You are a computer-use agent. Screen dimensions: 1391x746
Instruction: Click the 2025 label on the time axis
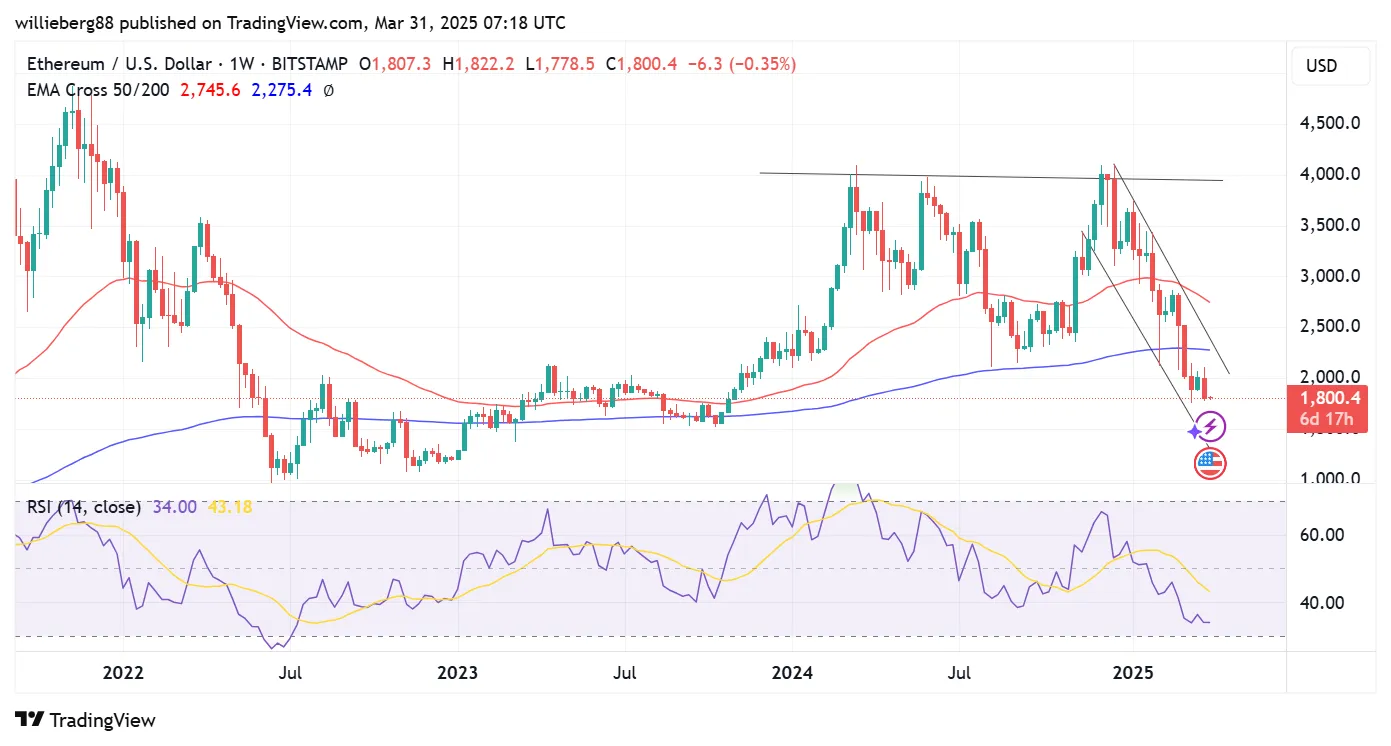coord(1133,673)
